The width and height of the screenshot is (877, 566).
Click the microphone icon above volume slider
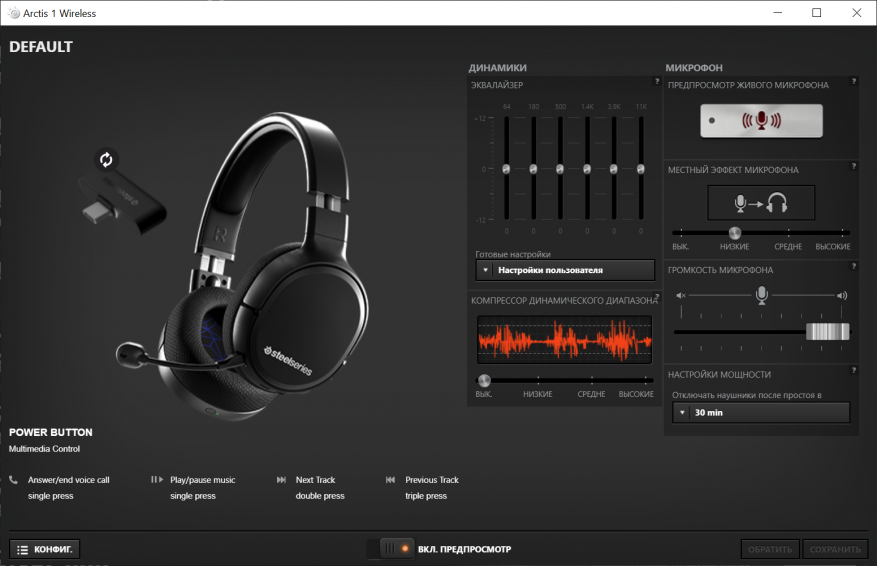[761, 295]
